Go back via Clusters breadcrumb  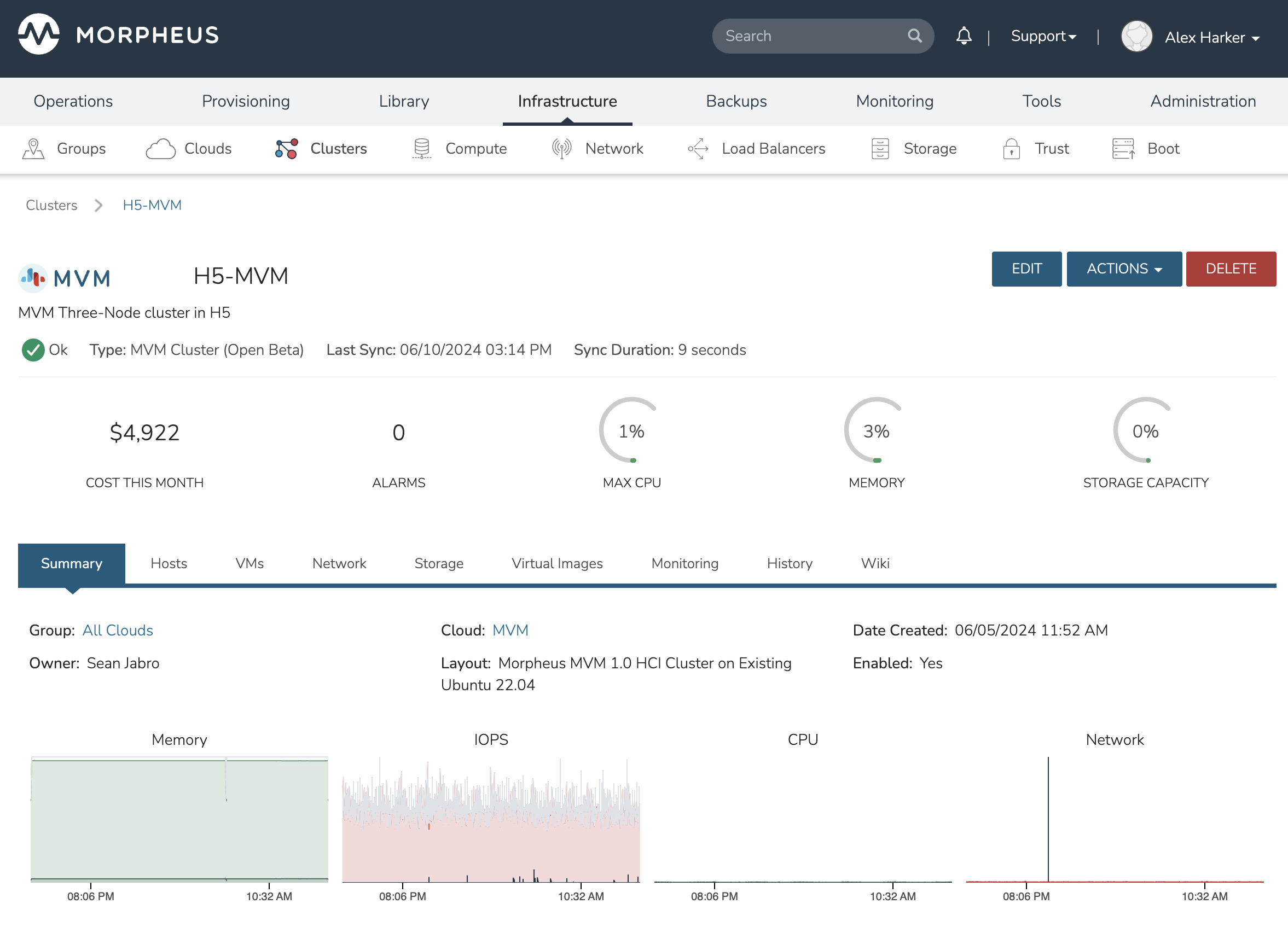click(51, 205)
